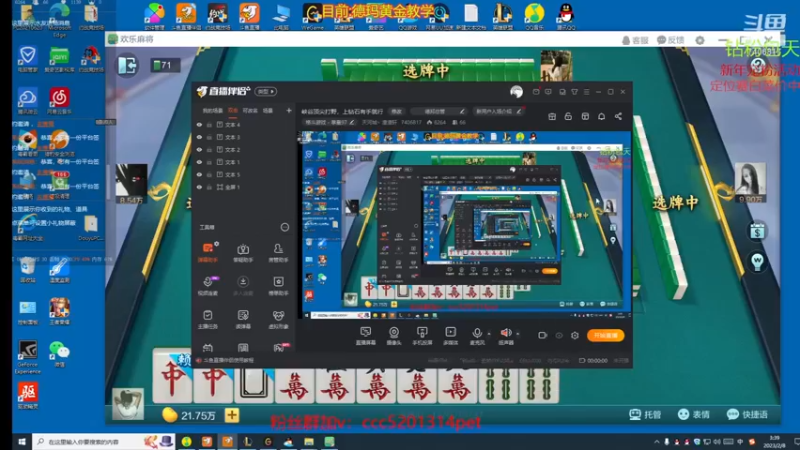Start recording with the camera icon
Viewport: 800px width, 450px height.
pos(542,335)
